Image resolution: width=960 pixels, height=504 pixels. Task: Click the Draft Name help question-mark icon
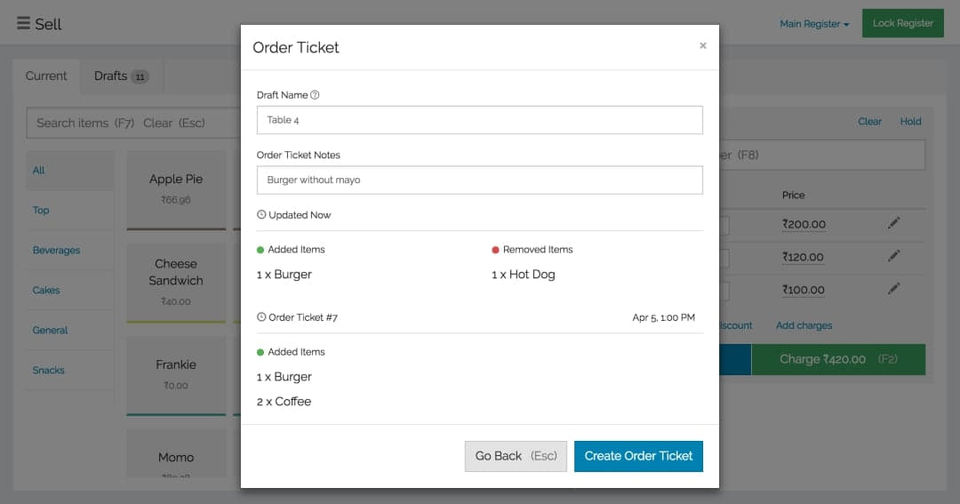tap(315, 95)
